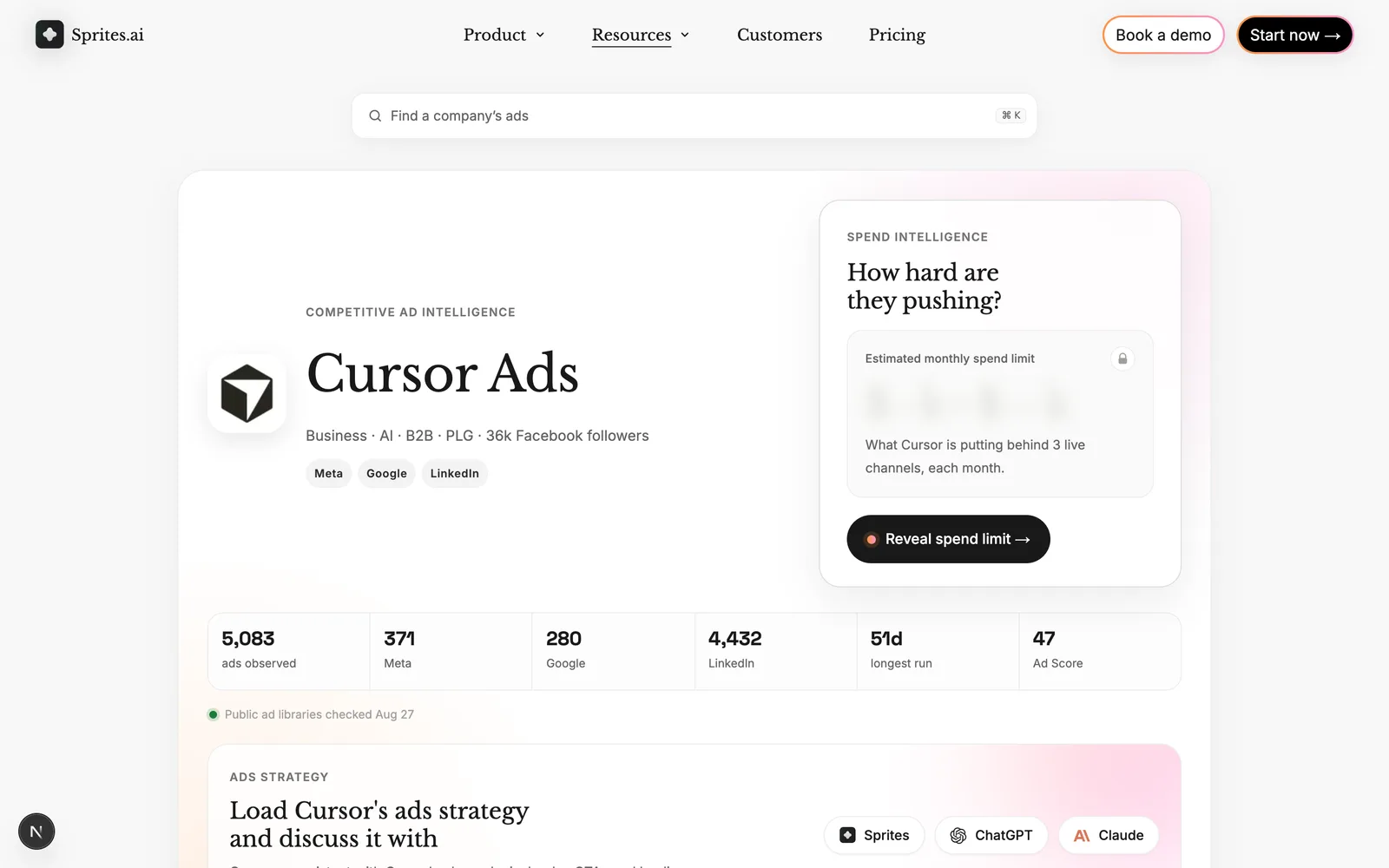Viewport: 1389px width, 868px height.
Task: Go to the Pricing page
Action: tap(897, 35)
